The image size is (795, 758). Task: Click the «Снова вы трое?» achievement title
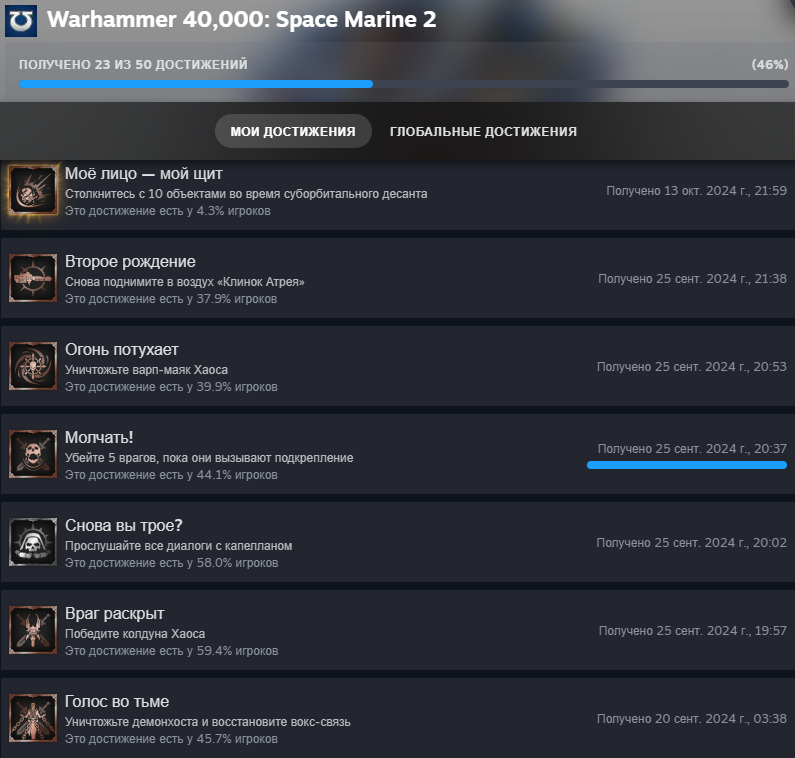tap(123, 525)
